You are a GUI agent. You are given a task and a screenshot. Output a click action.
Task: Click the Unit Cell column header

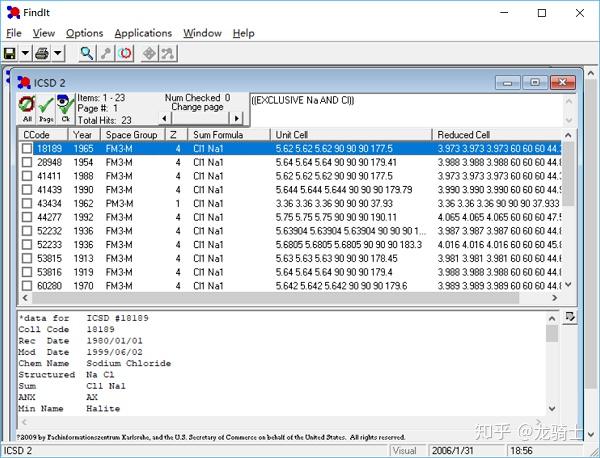[351, 135]
